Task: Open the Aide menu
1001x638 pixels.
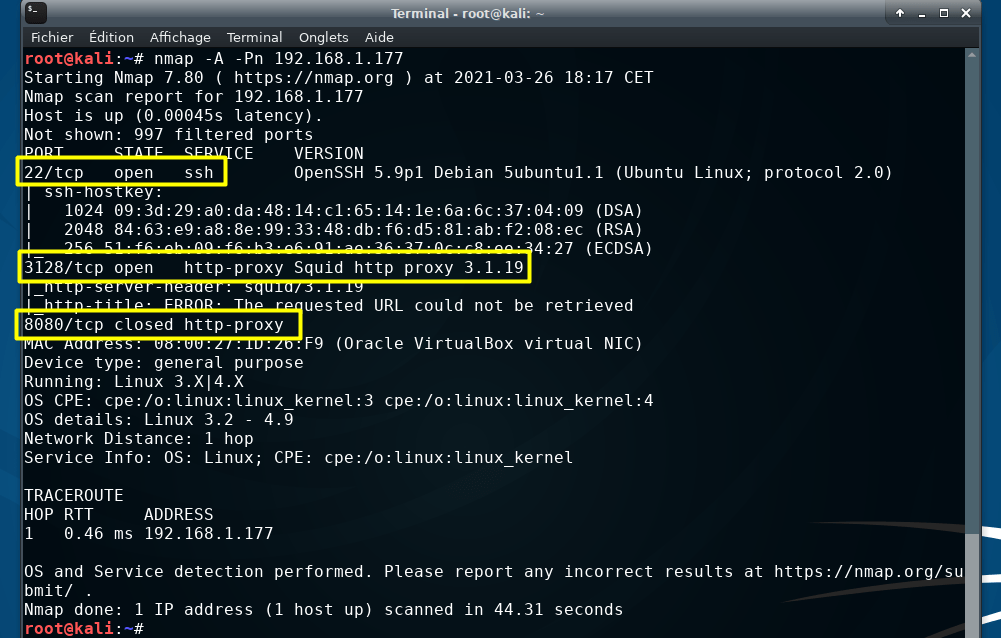Action: [x=379, y=37]
